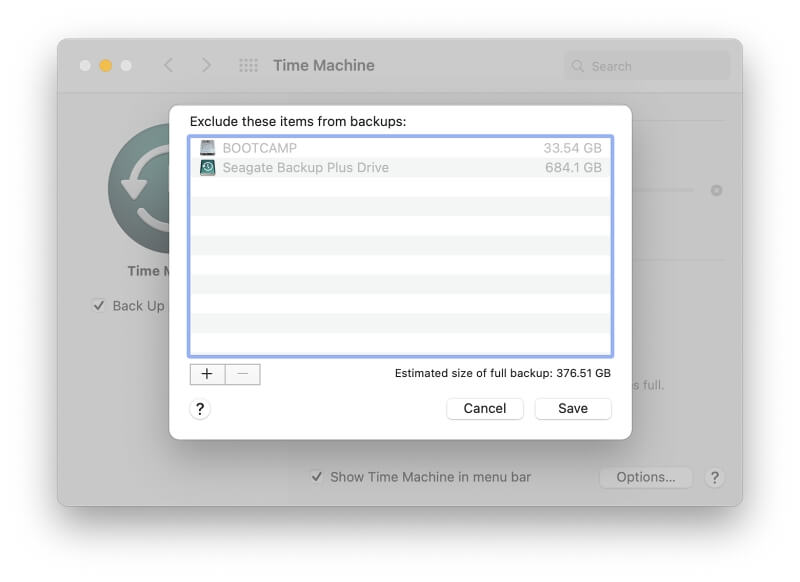Image resolution: width=800 pixels, height=582 pixels.
Task: Click the minus button to remove exclusion
Action: pos(243,374)
